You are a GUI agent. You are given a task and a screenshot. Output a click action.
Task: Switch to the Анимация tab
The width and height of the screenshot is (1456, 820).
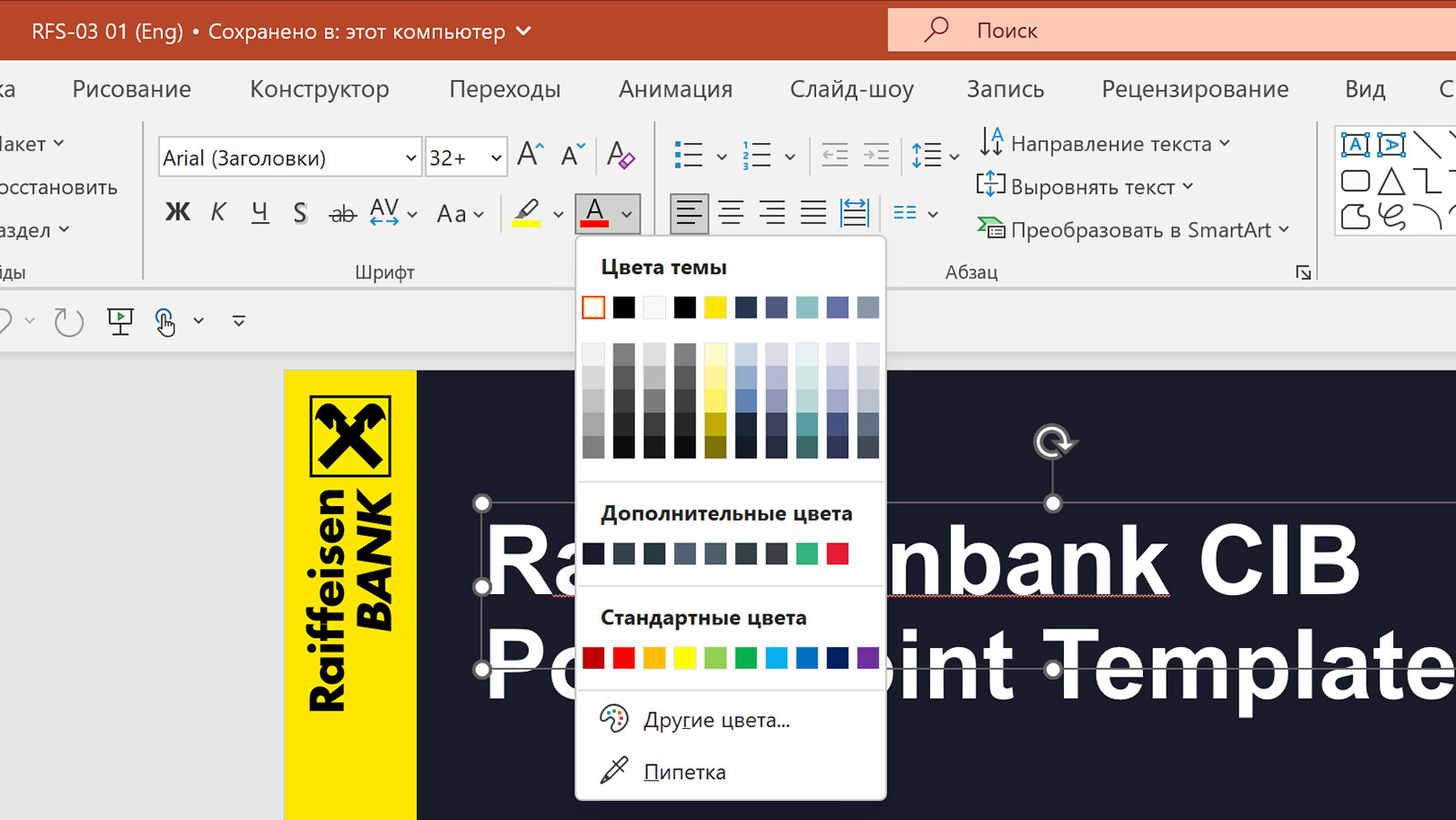click(675, 89)
